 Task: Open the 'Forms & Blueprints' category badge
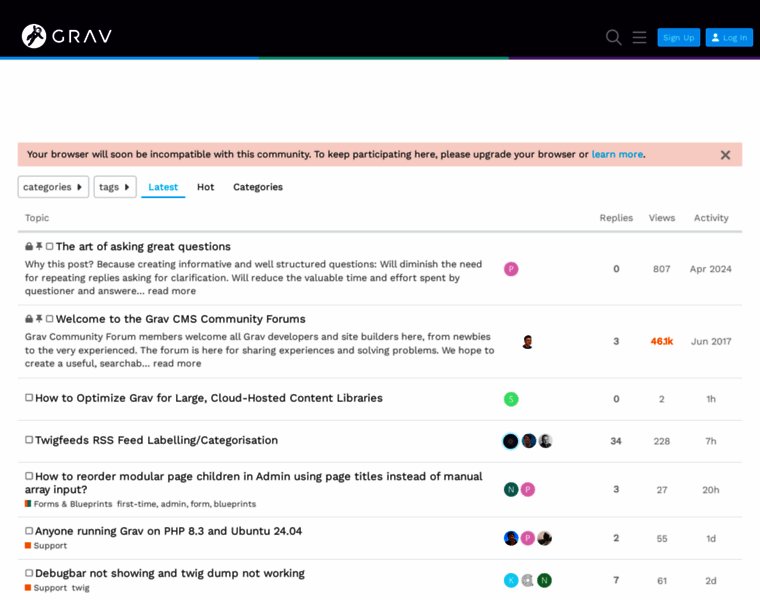tap(69, 504)
